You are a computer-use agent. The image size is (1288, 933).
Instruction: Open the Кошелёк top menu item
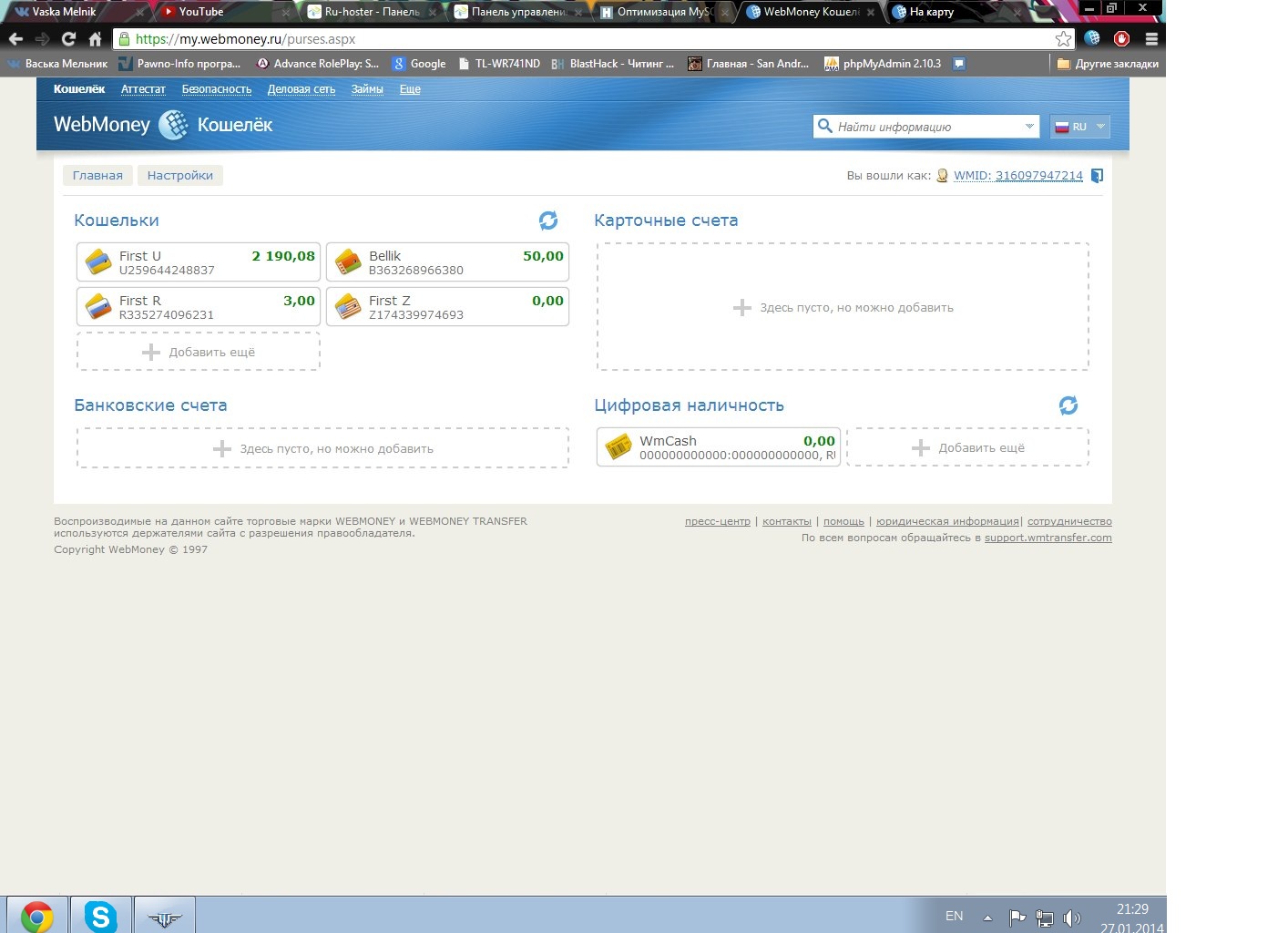tap(79, 89)
